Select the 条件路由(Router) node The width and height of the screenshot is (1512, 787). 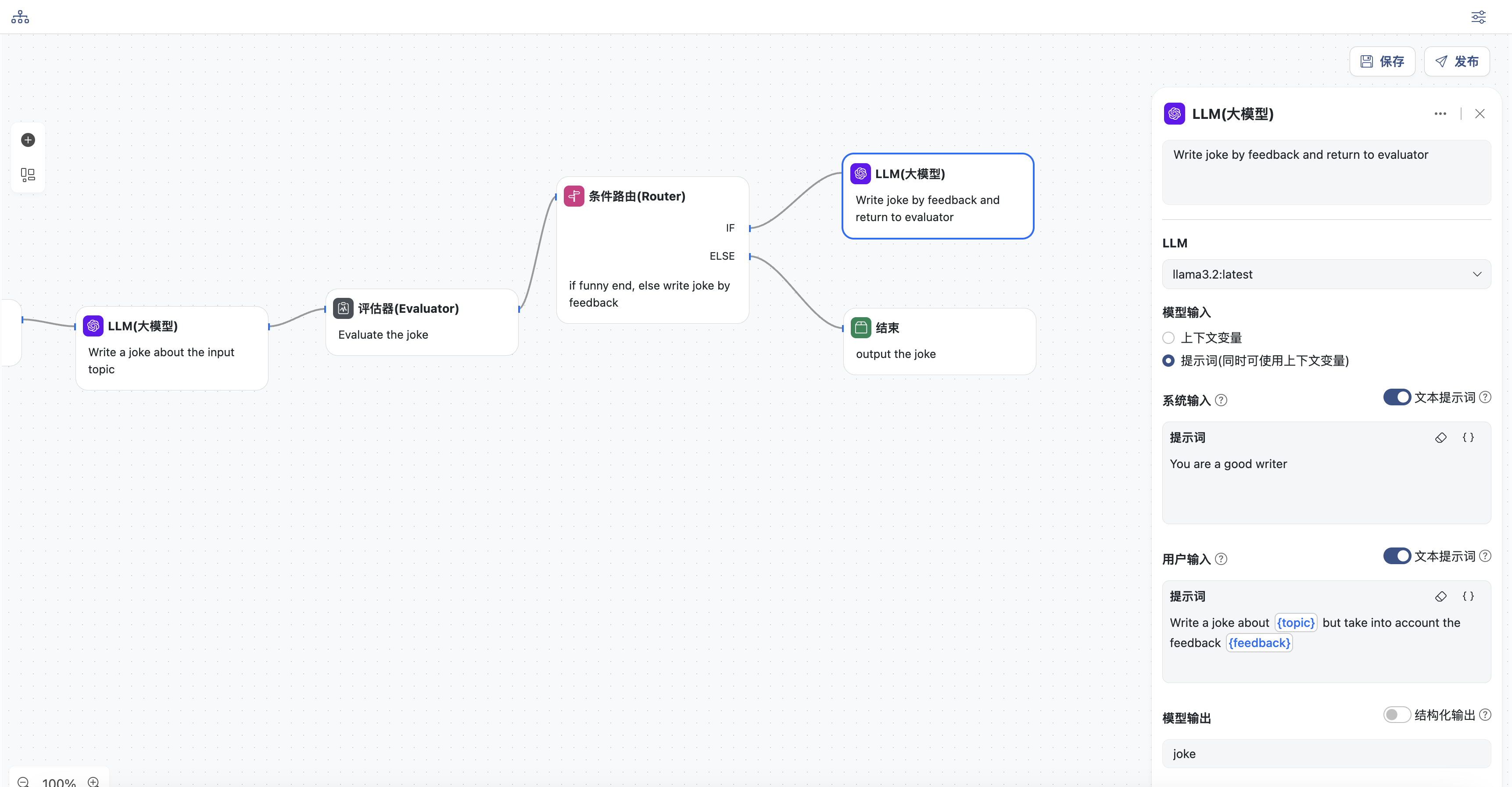652,250
